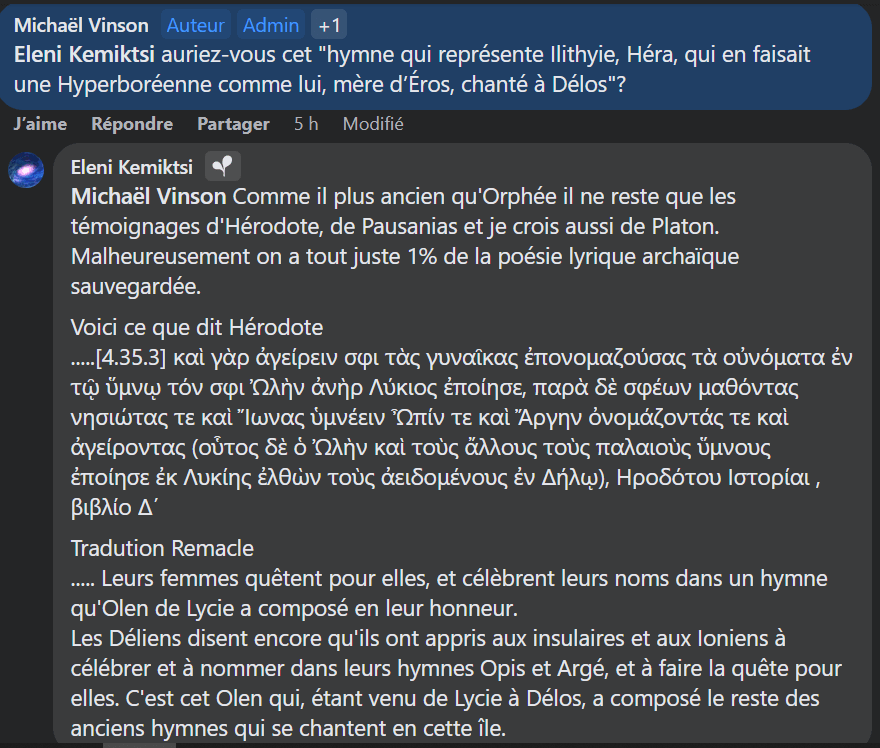
Task: Click the Admin badge
Action: coord(270,25)
